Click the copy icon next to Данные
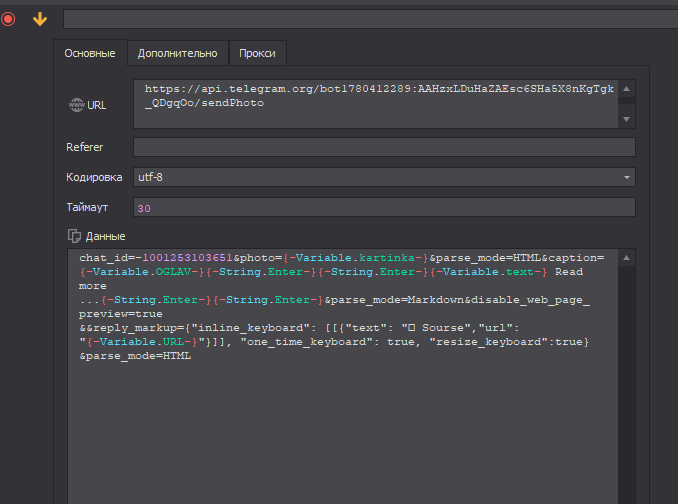The image size is (678, 504). [x=73, y=236]
